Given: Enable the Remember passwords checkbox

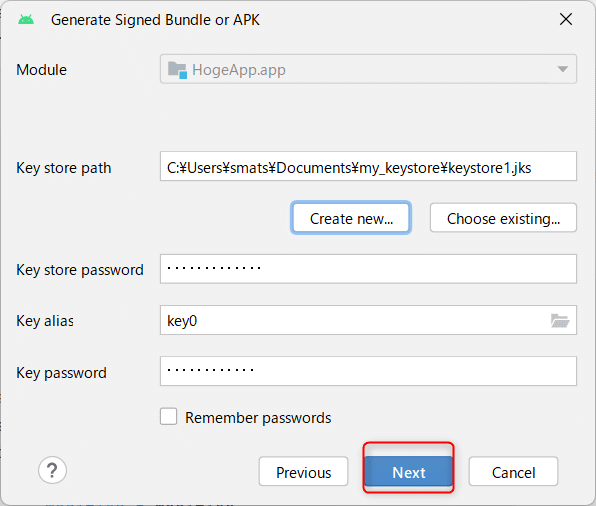Looking at the screenshot, I should click(x=168, y=416).
